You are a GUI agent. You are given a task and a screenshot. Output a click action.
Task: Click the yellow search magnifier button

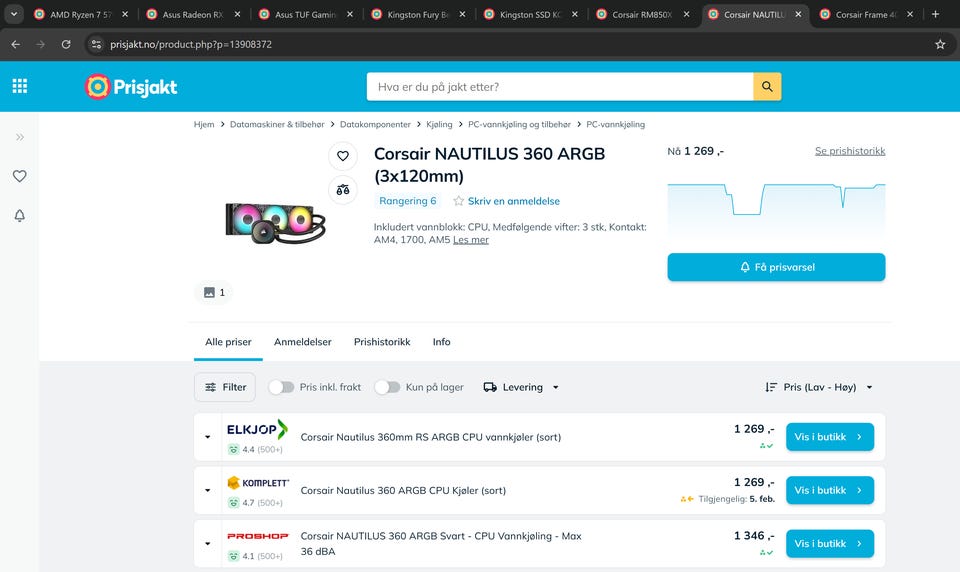tap(767, 87)
